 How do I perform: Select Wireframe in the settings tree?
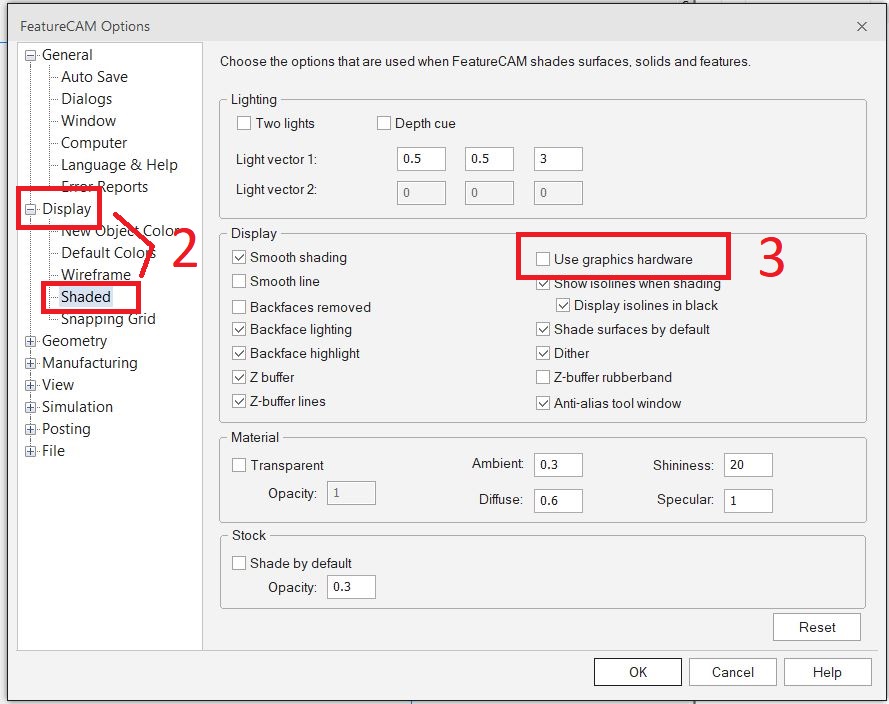point(95,274)
